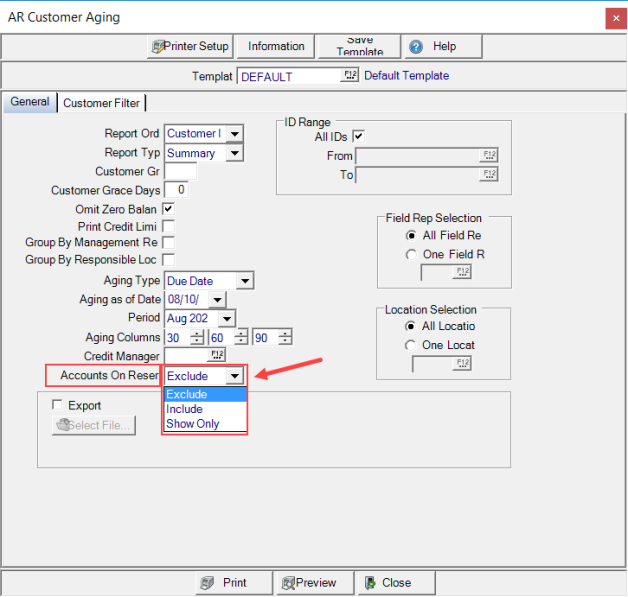
Task: Switch to the Customer Filter tab
Action: click(x=101, y=103)
